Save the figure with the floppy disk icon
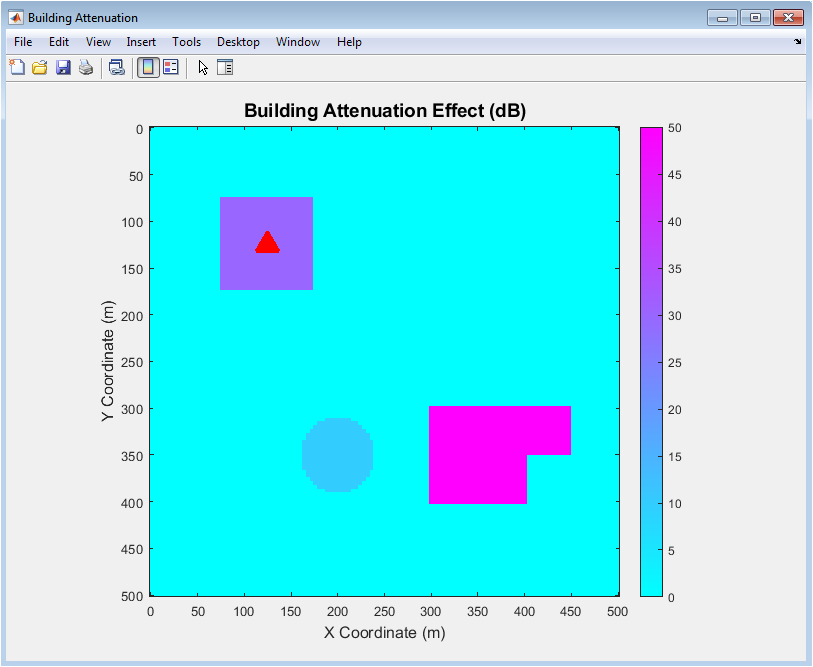 (x=63, y=67)
